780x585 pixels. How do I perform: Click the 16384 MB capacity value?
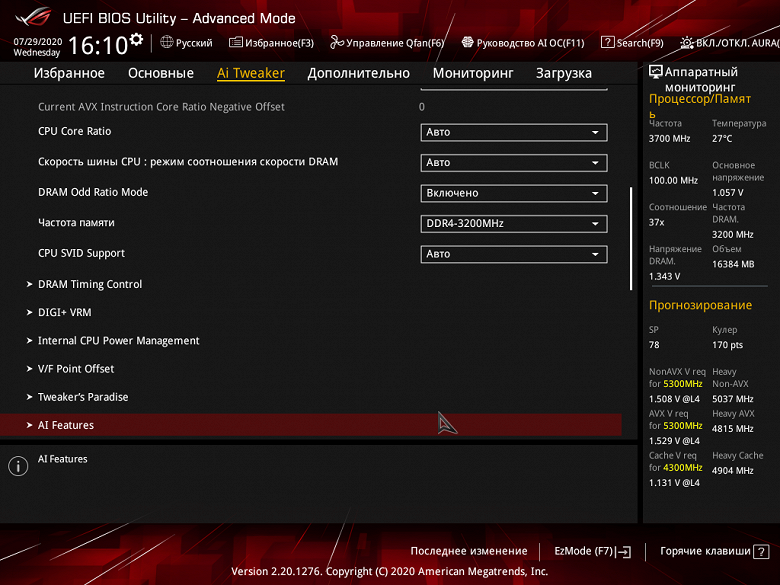[x=733, y=264]
